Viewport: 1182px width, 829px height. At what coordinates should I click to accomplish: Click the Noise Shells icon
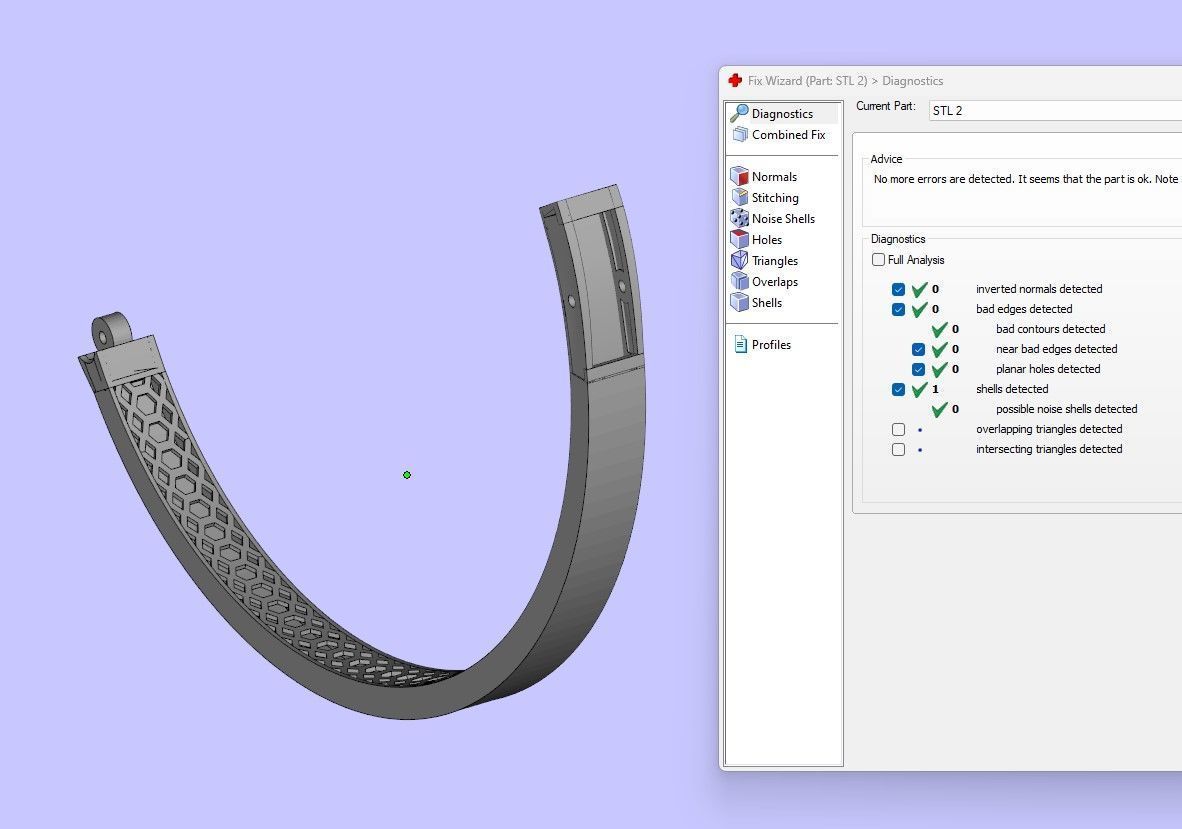(740, 219)
